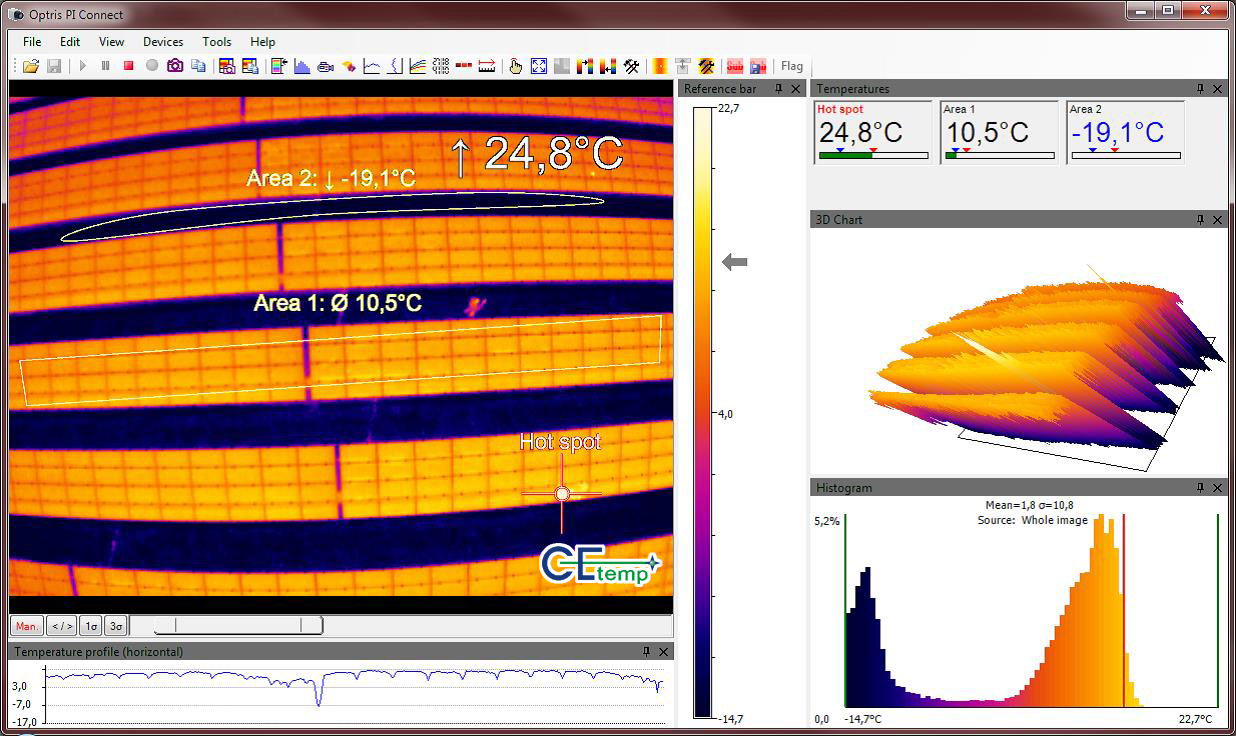Toggle the Man. manual scaling mode
Viewport: 1236px width, 736px height.
tap(27, 626)
